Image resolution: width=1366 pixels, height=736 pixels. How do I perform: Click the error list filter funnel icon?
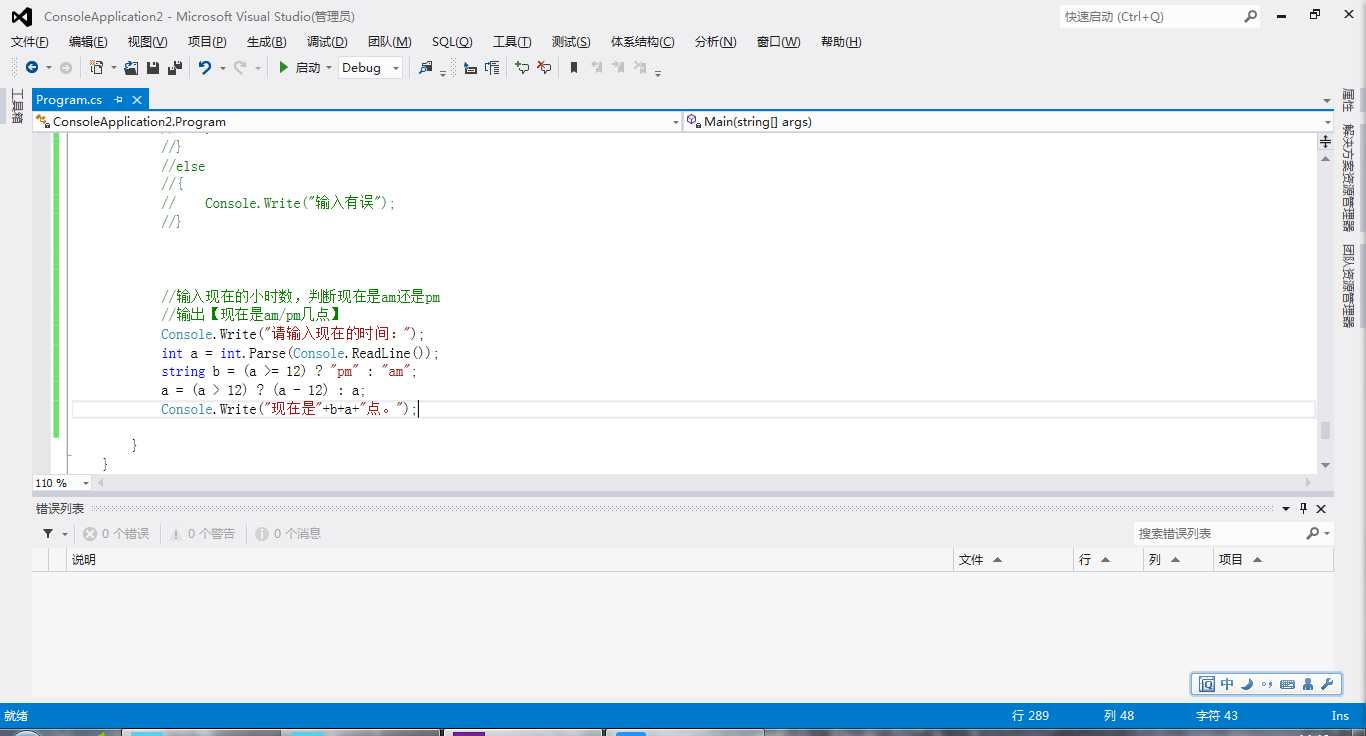tap(48, 534)
